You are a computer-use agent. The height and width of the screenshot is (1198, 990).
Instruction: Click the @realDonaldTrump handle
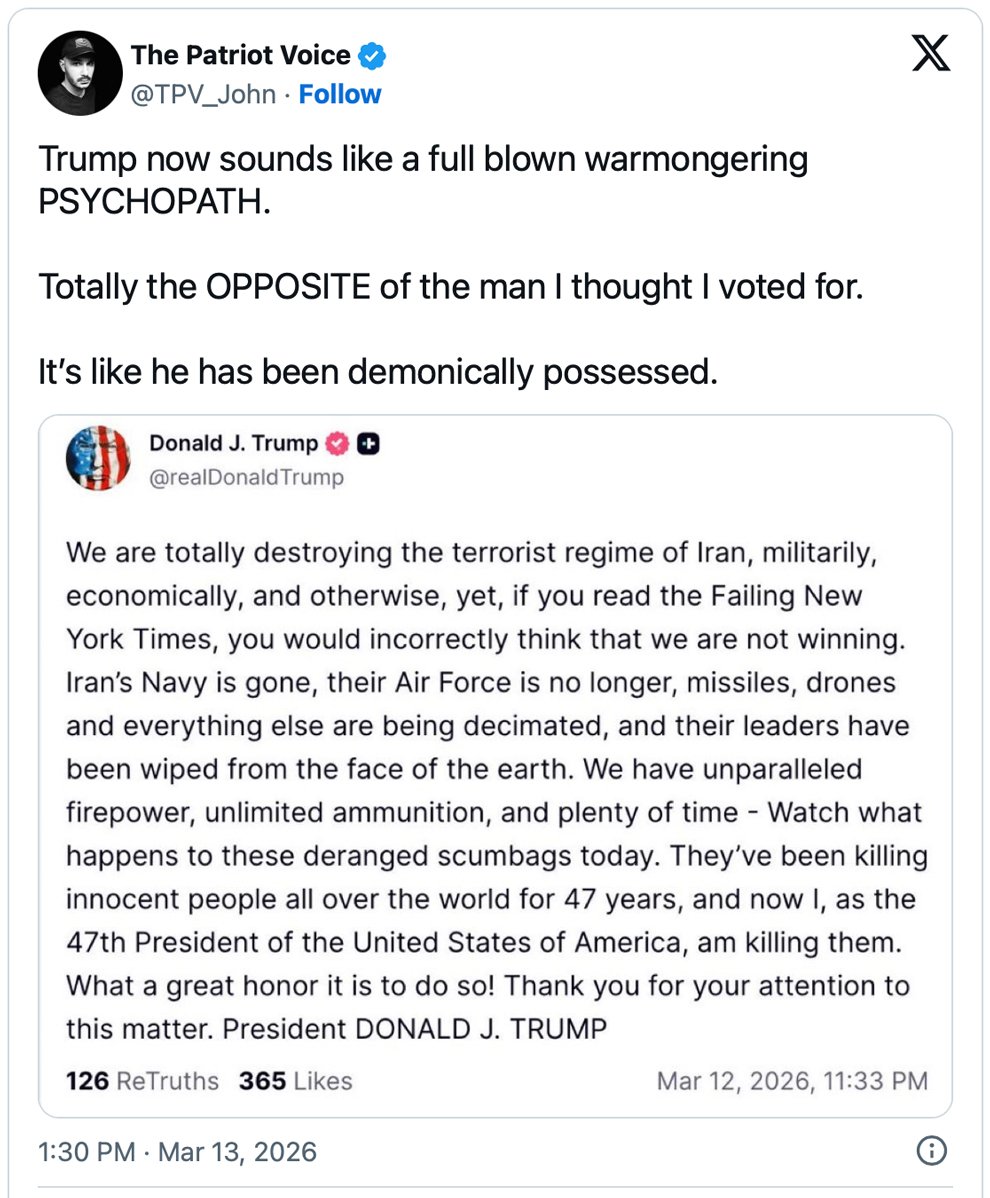pyautogui.click(x=246, y=478)
